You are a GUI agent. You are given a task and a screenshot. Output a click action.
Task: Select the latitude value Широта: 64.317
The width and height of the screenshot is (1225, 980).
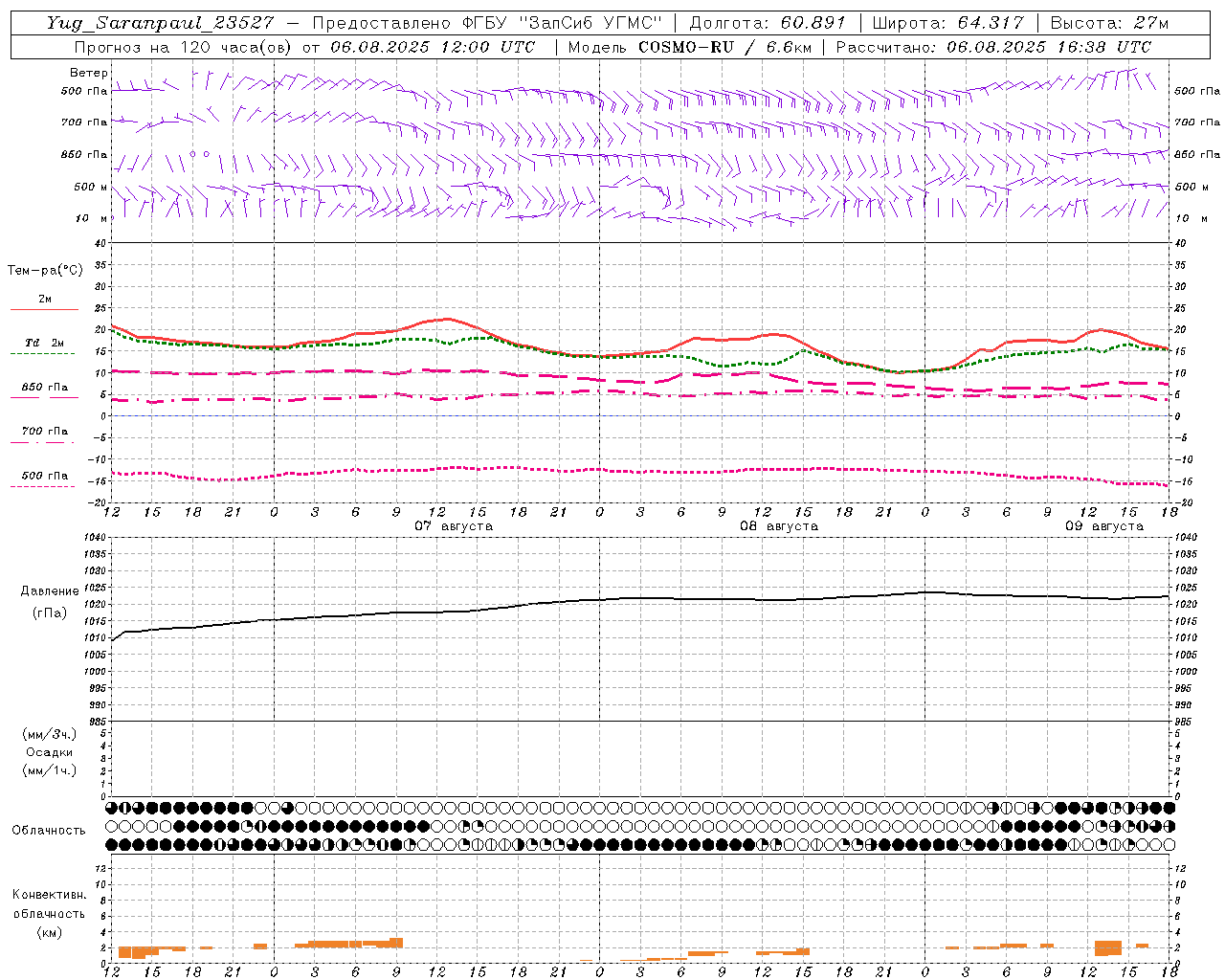click(x=947, y=23)
